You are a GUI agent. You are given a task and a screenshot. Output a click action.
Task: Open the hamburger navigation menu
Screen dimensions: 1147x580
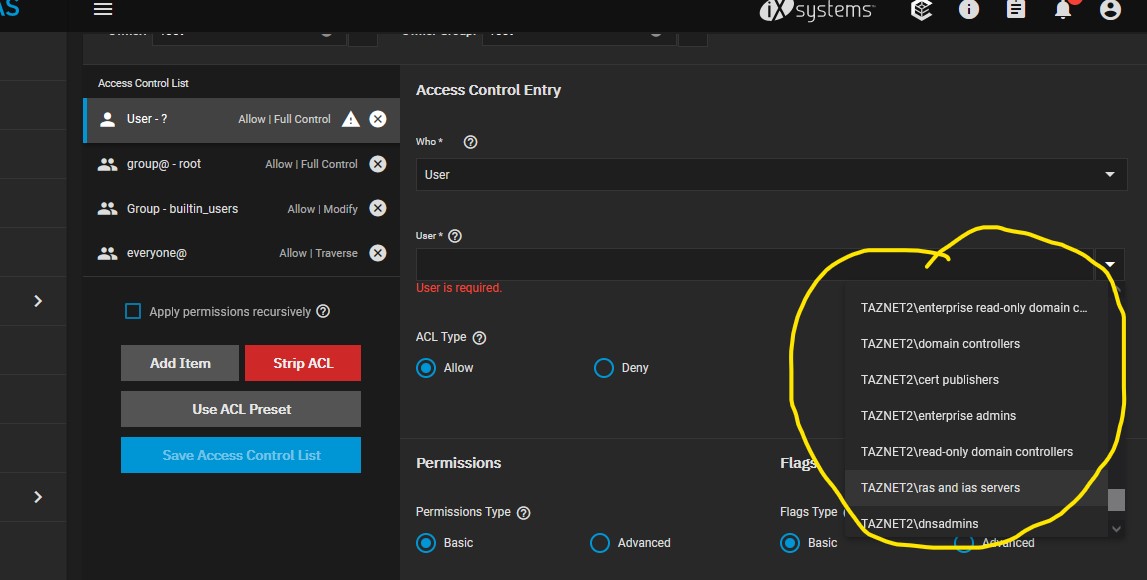coord(103,9)
